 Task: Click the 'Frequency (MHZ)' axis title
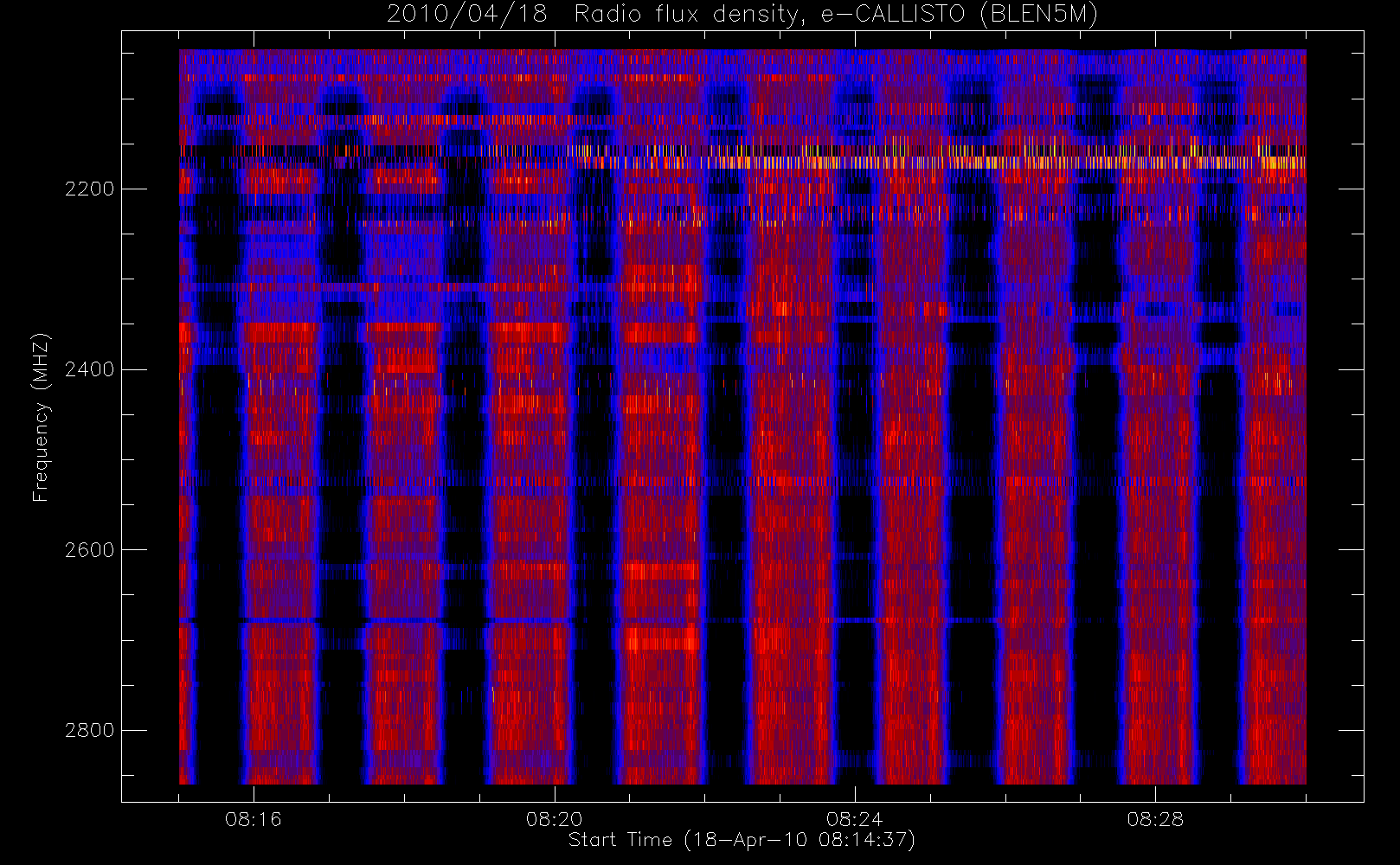[x=41, y=417]
